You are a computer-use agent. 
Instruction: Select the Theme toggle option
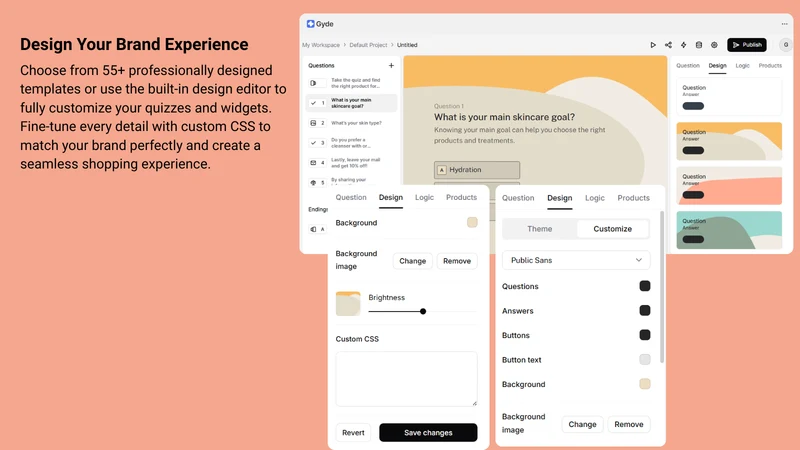[x=540, y=229]
